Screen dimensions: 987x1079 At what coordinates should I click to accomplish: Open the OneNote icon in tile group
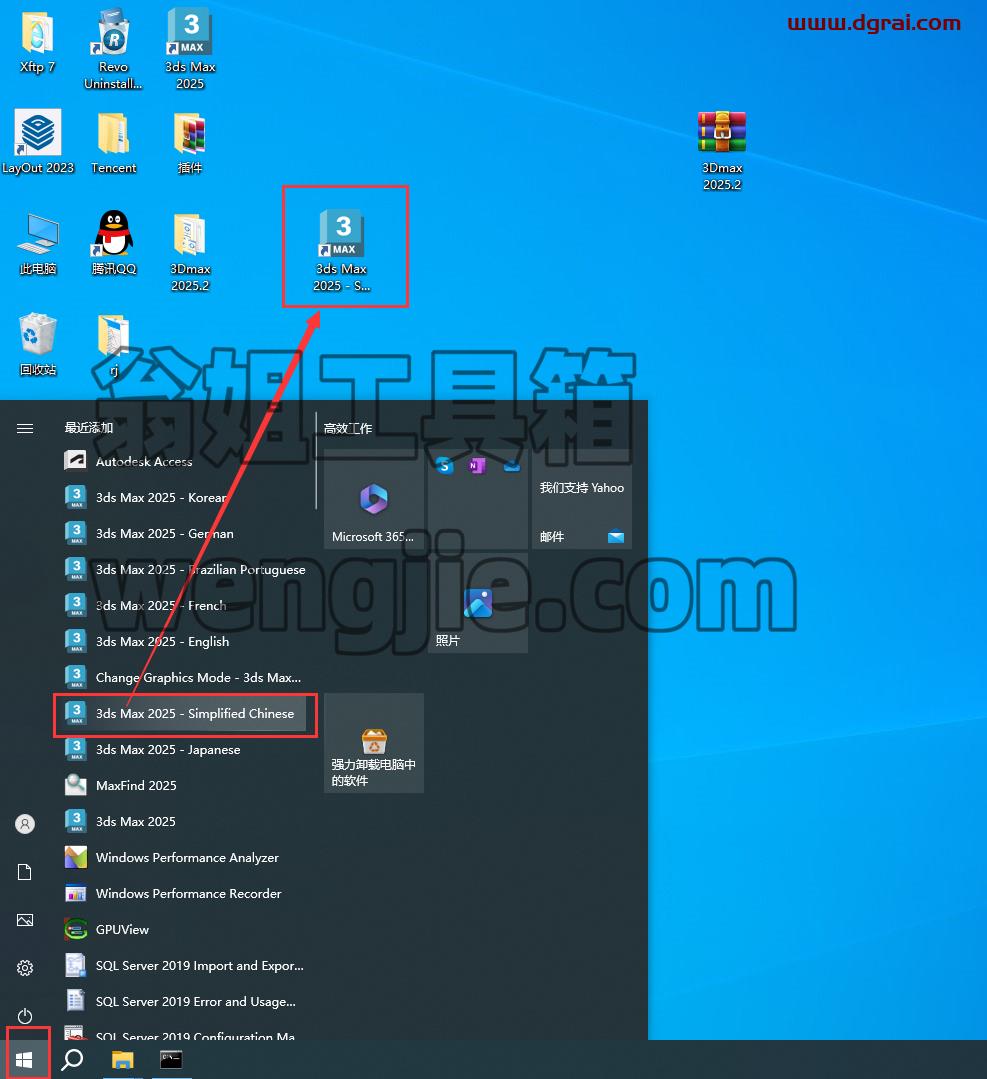477,466
